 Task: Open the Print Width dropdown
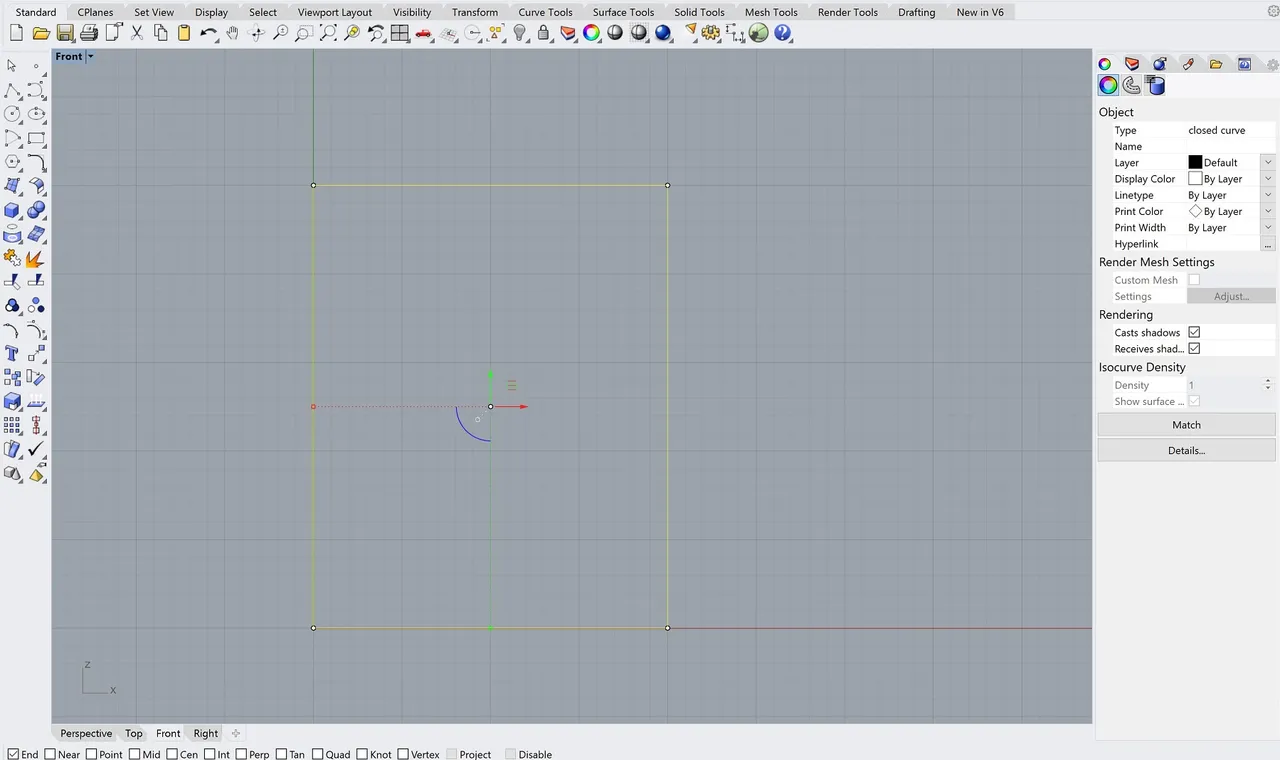coord(1268,227)
